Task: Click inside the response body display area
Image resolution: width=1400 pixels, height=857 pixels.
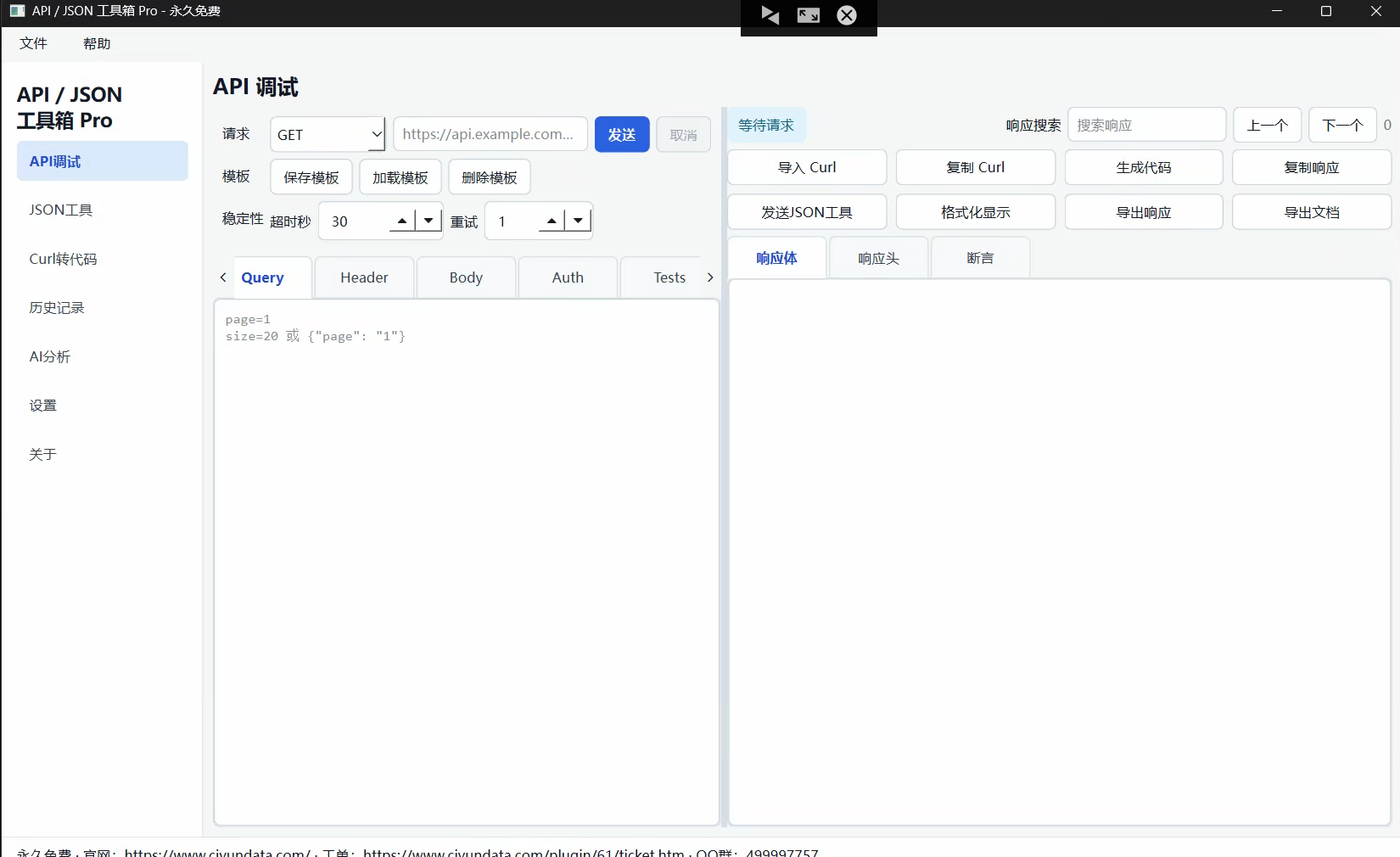Action: [x=1060, y=552]
